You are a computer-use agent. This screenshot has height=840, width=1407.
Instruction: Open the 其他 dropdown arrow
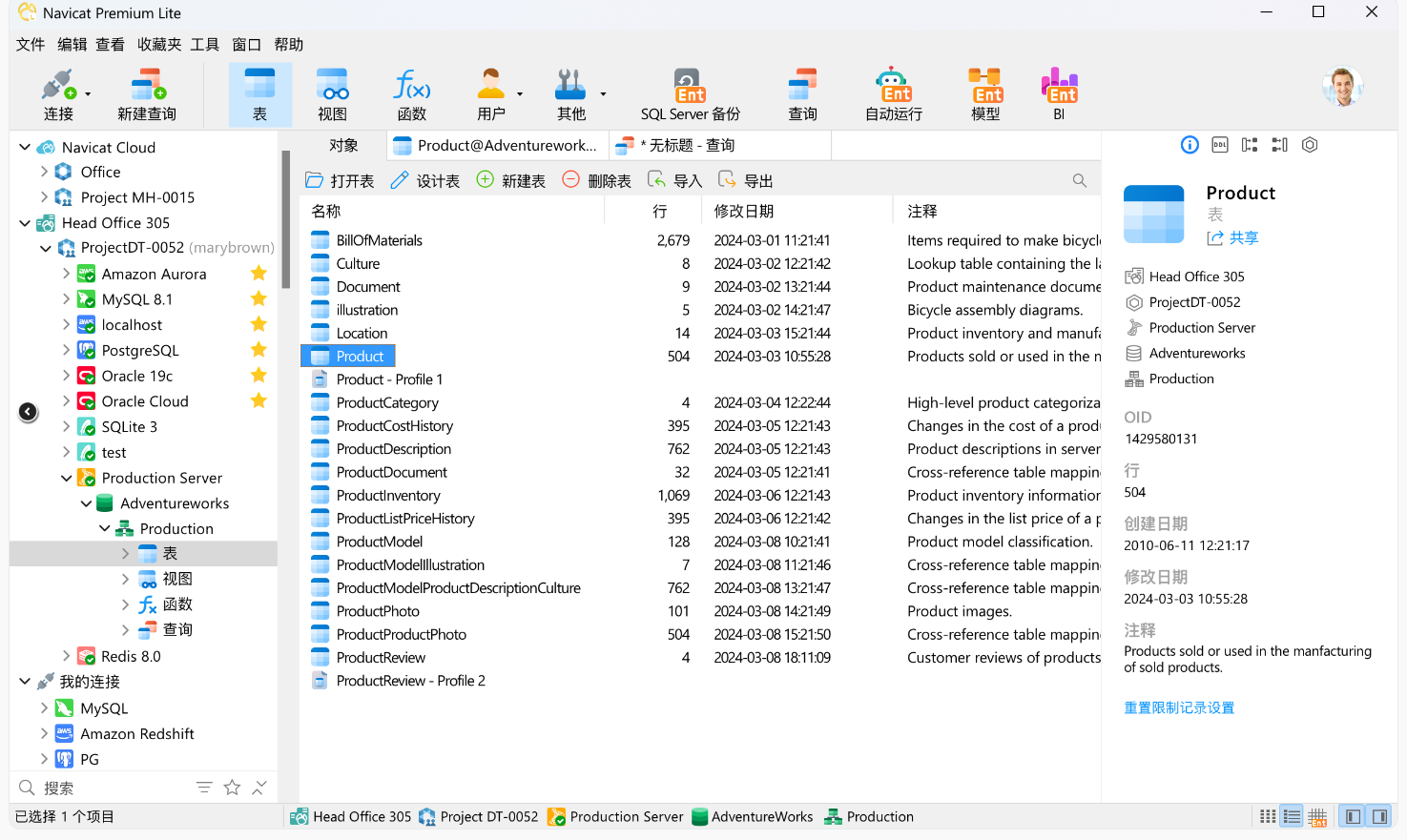click(x=603, y=94)
